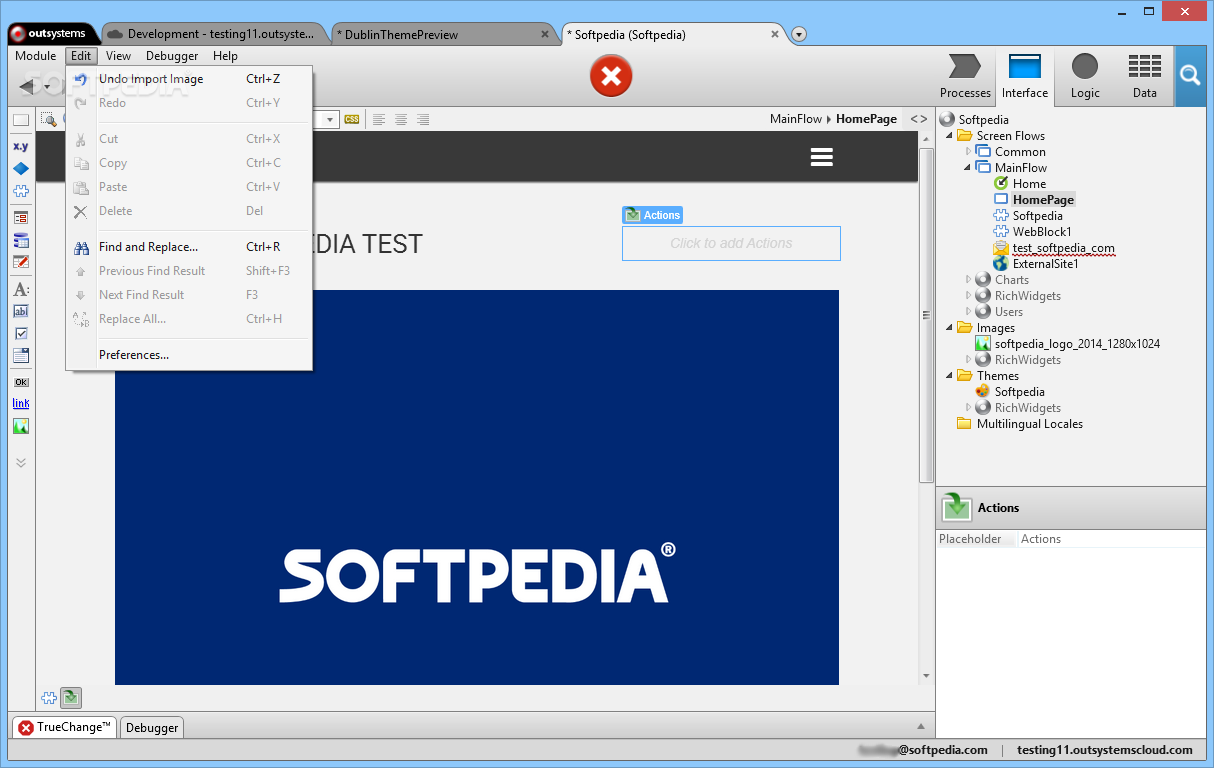This screenshot has height=768, width=1214.
Task: Select test_softpedia_com email item
Action: click(1054, 248)
